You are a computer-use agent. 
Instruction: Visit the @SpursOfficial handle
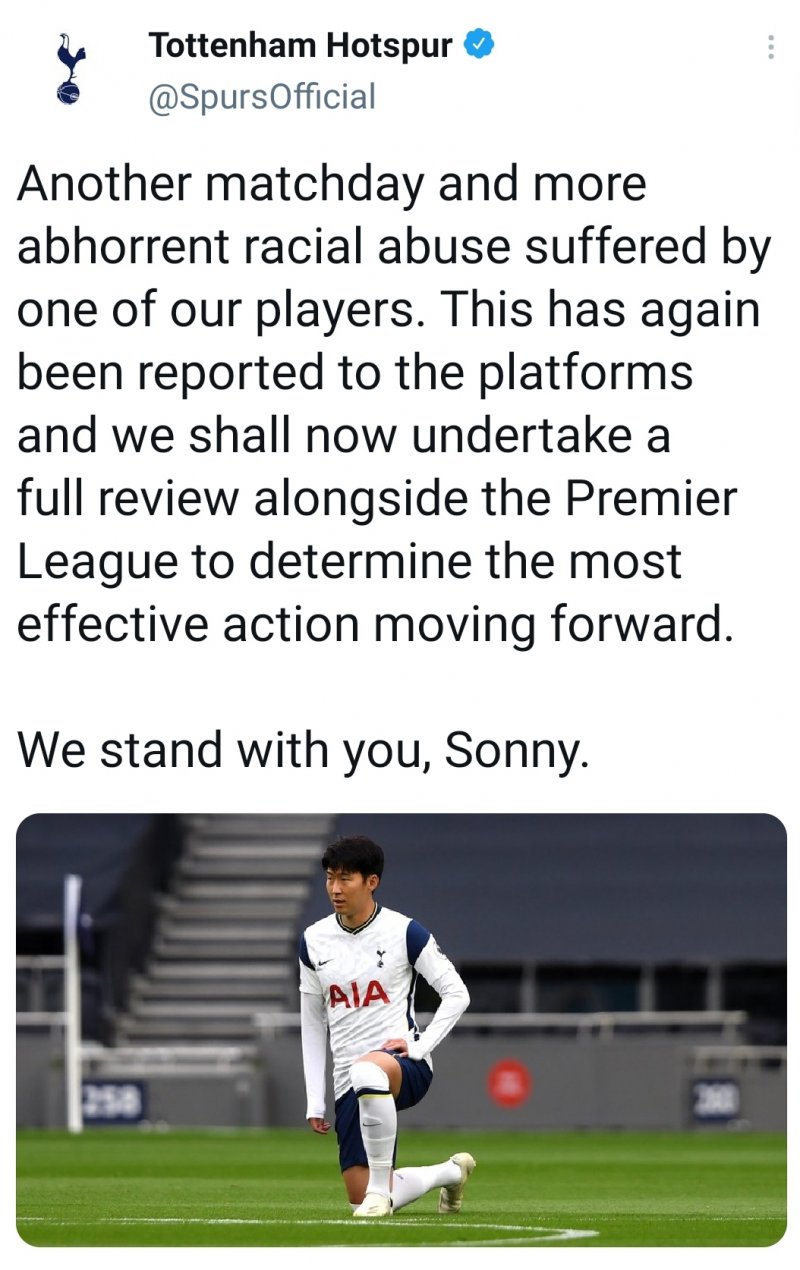coord(262,97)
